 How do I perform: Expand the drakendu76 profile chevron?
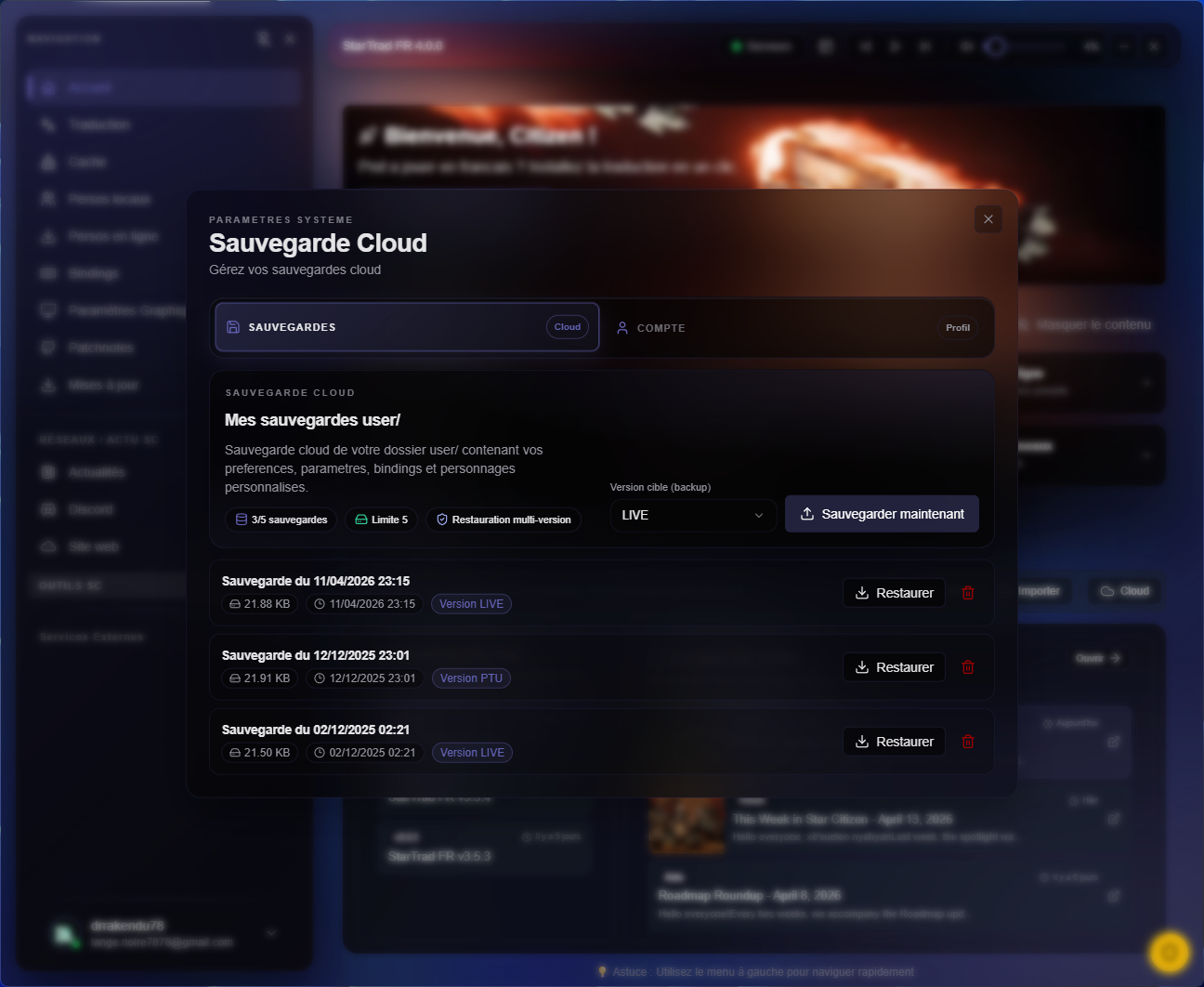click(270, 933)
